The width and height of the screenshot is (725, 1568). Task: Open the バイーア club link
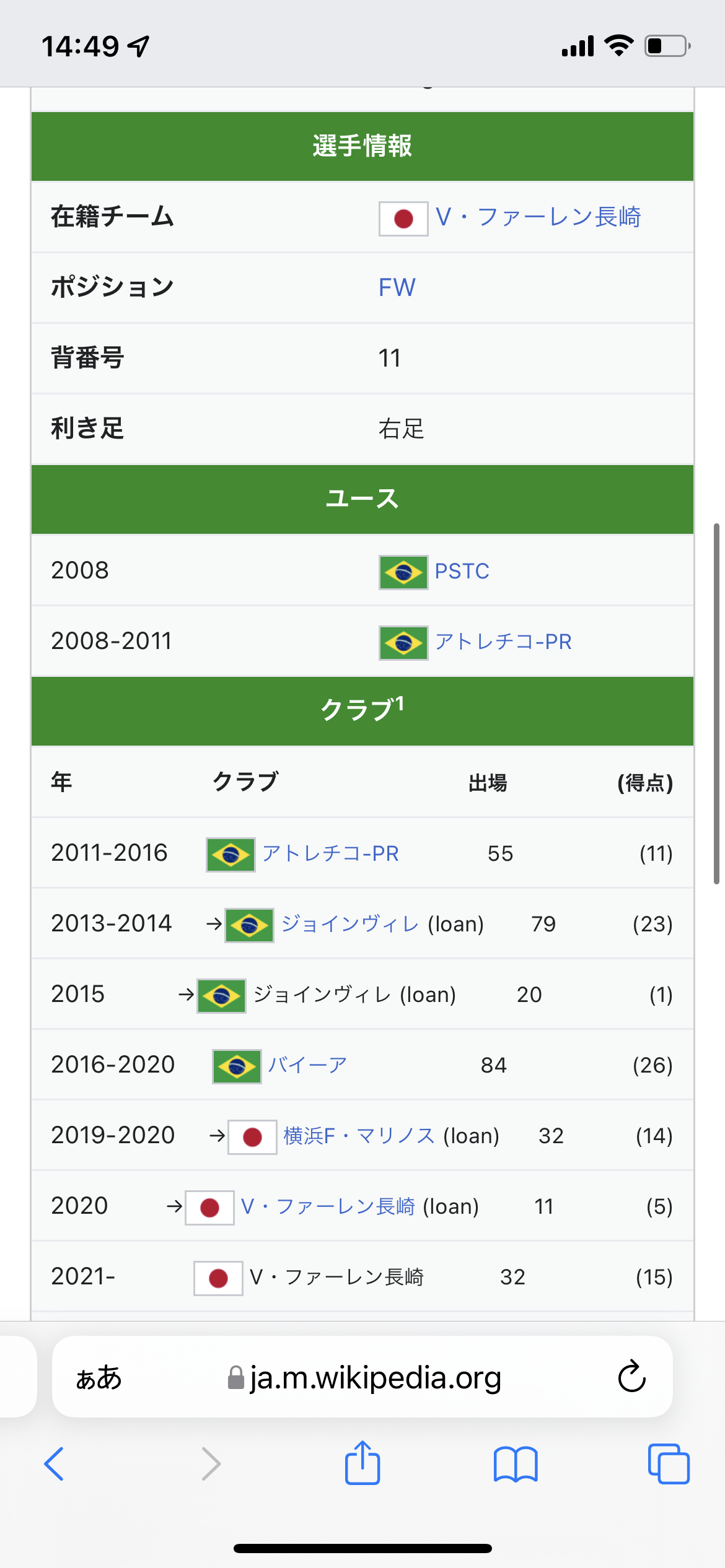click(x=307, y=1065)
